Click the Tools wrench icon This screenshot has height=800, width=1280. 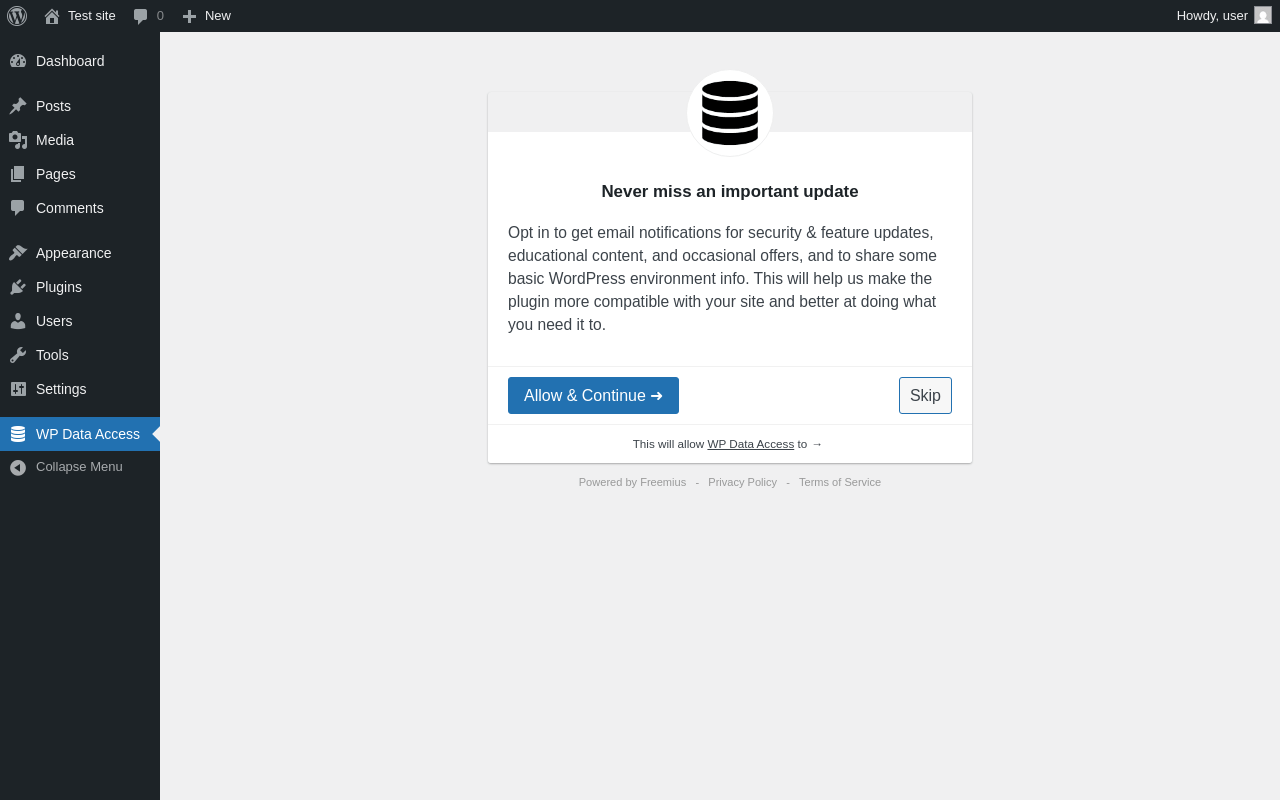(18, 355)
